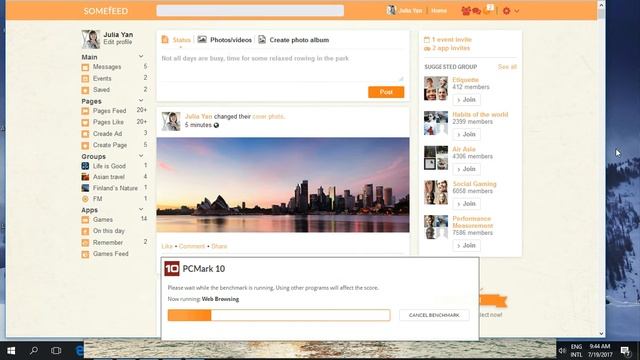The height and width of the screenshot is (360, 640).
Task: Click the Etiquette group thumbnail
Action: (x=436, y=88)
